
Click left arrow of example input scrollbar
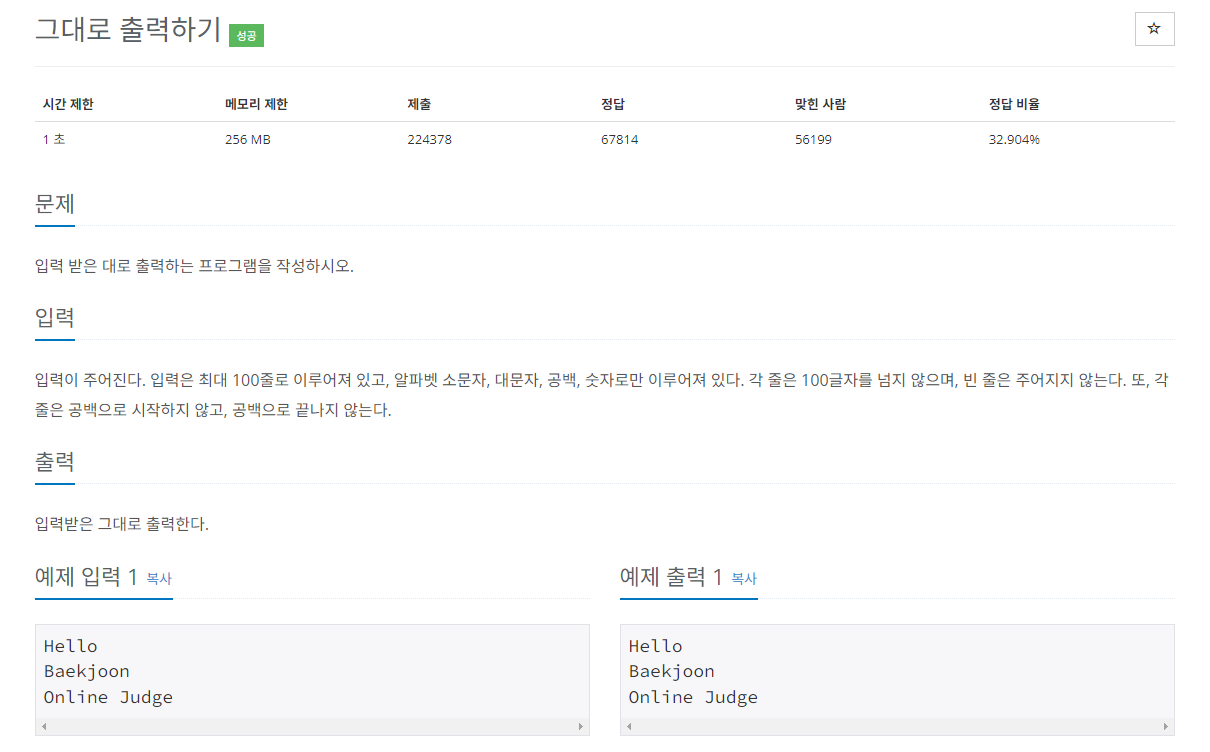[44, 727]
